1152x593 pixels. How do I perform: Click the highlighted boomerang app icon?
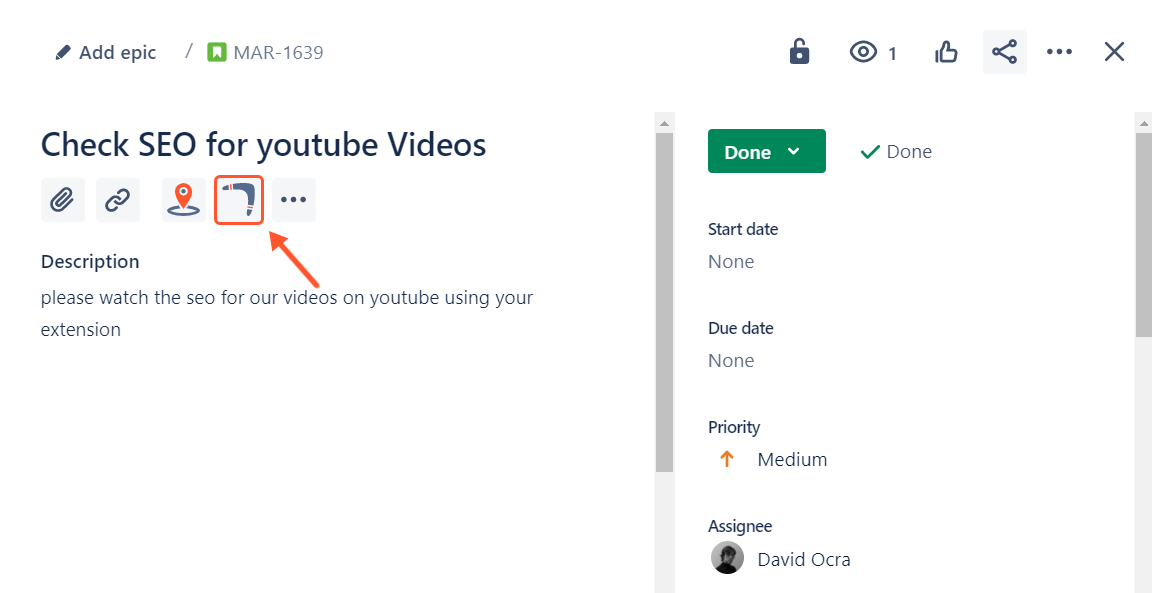[x=239, y=200]
